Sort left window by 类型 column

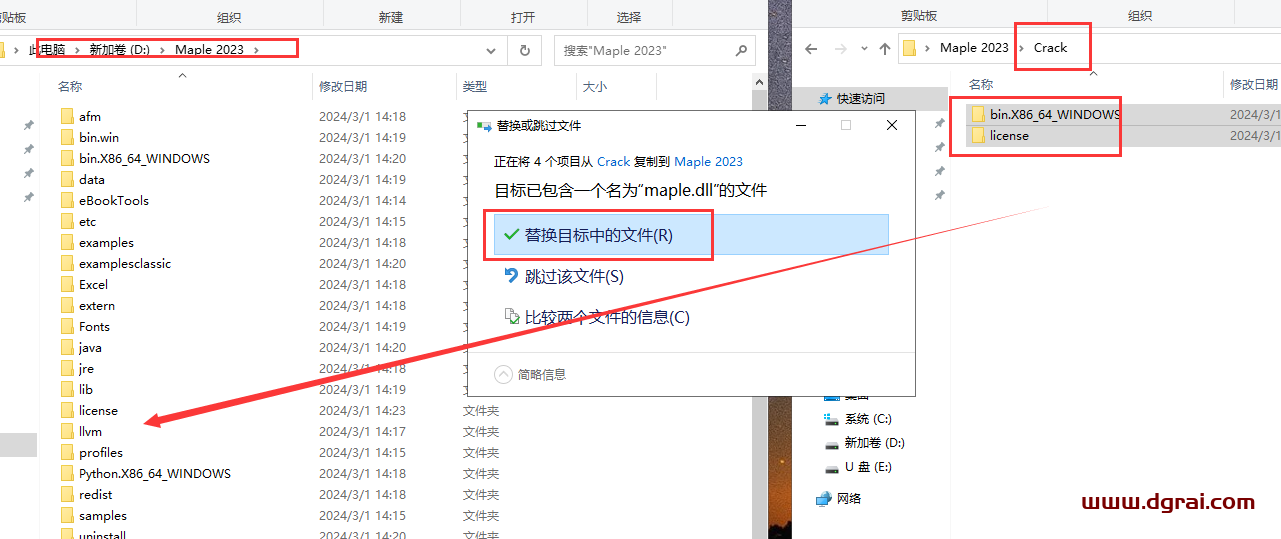(x=475, y=87)
